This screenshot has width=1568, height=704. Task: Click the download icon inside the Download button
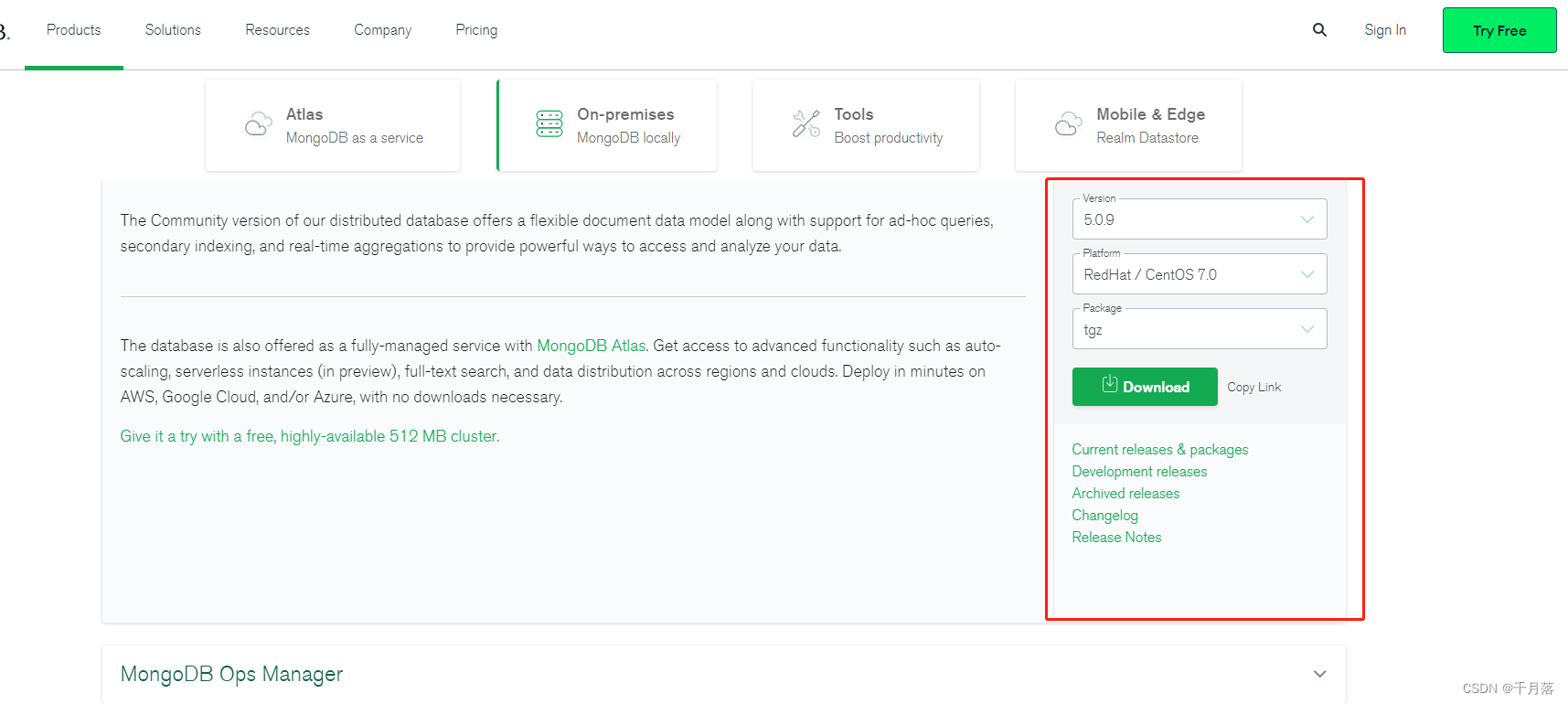tap(1110, 384)
